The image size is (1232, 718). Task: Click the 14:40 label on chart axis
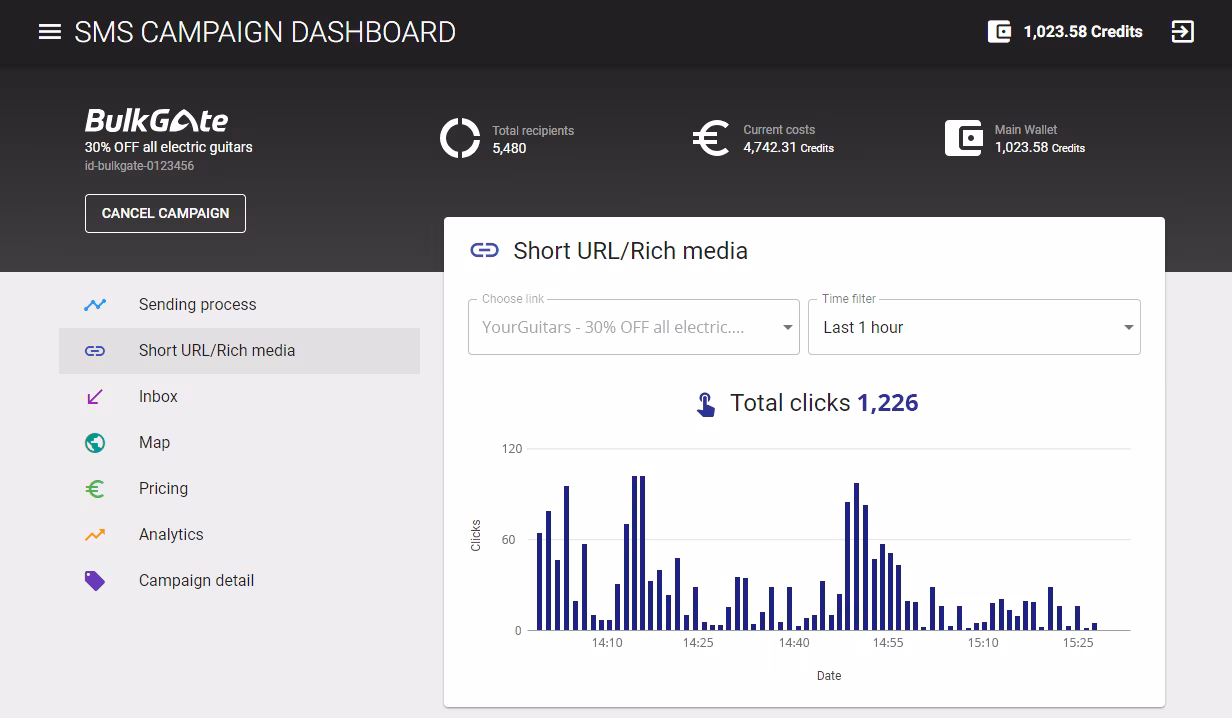(794, 643)
